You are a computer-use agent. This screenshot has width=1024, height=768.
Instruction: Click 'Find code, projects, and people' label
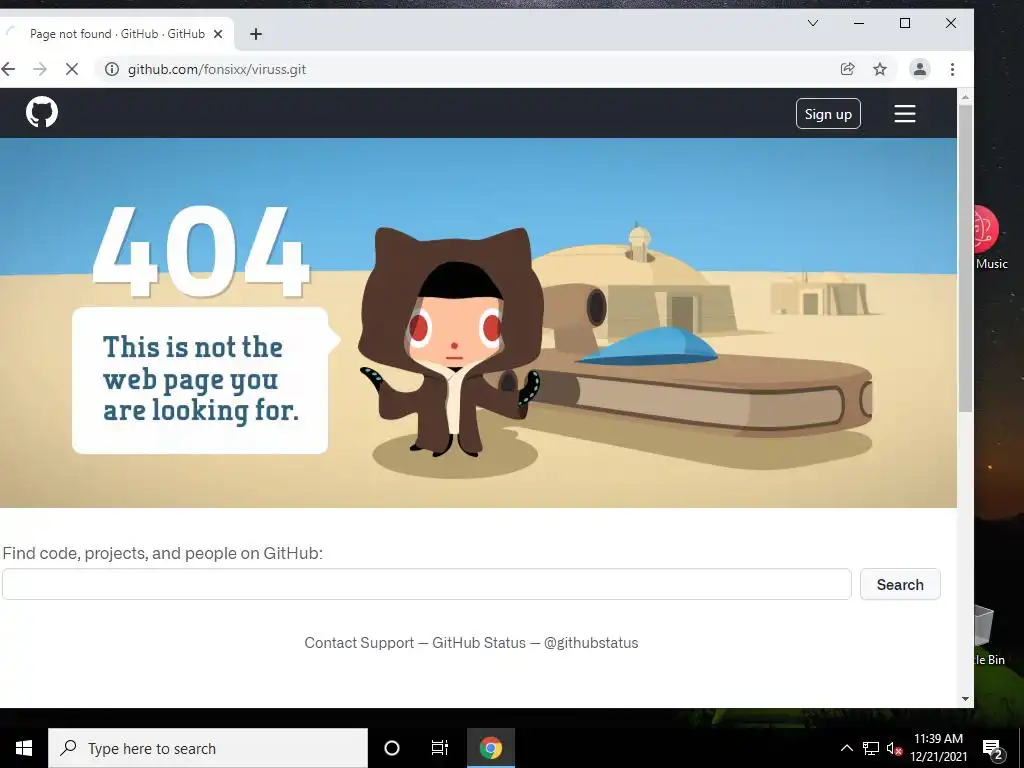click(163, 553)
